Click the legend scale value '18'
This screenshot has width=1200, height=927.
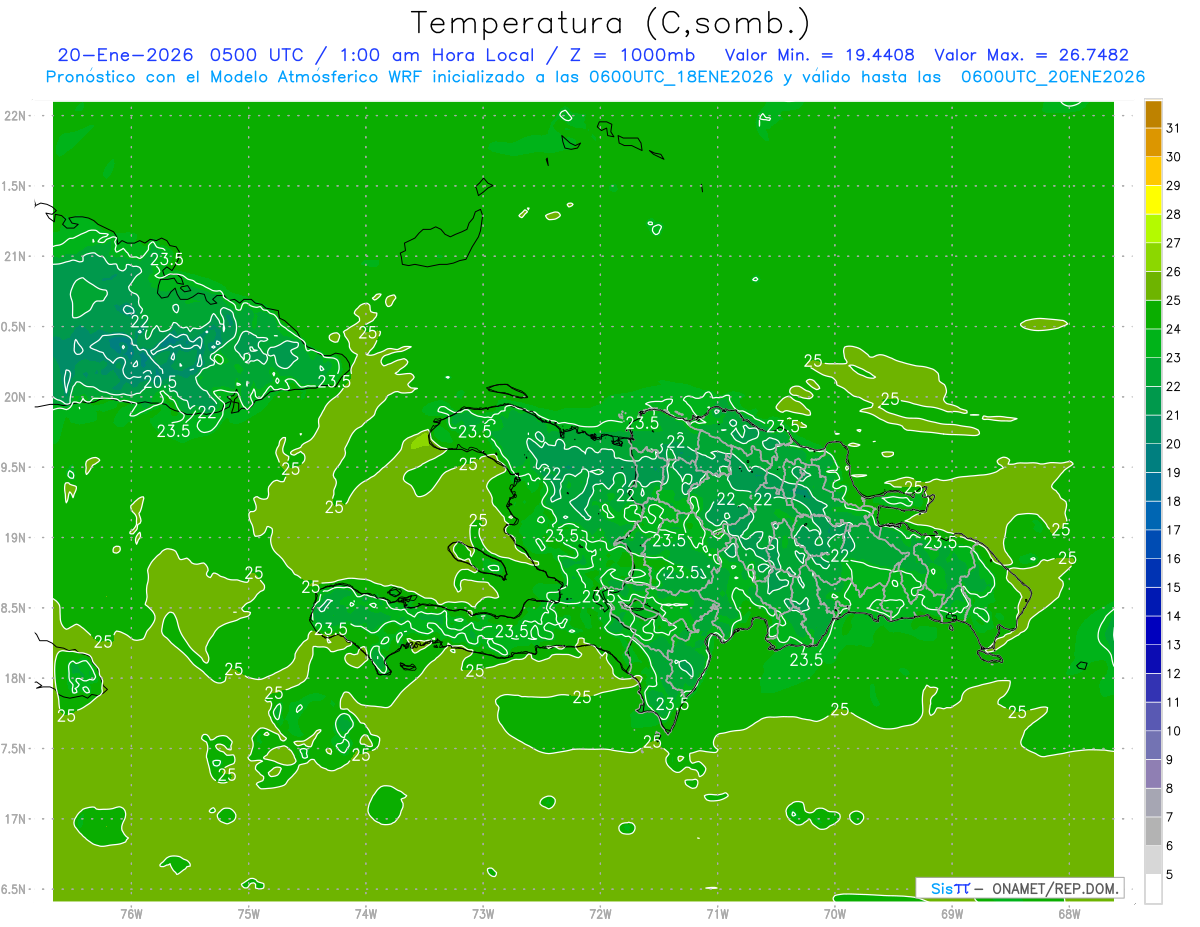click(1173, 502)
